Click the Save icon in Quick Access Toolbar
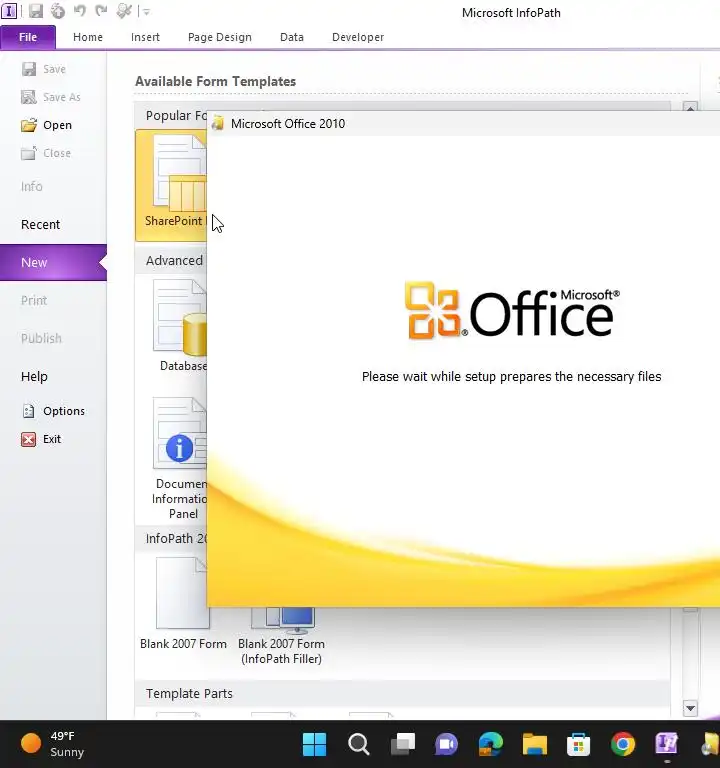The height and width of the screenshot is (768, 720). (36, 11)
